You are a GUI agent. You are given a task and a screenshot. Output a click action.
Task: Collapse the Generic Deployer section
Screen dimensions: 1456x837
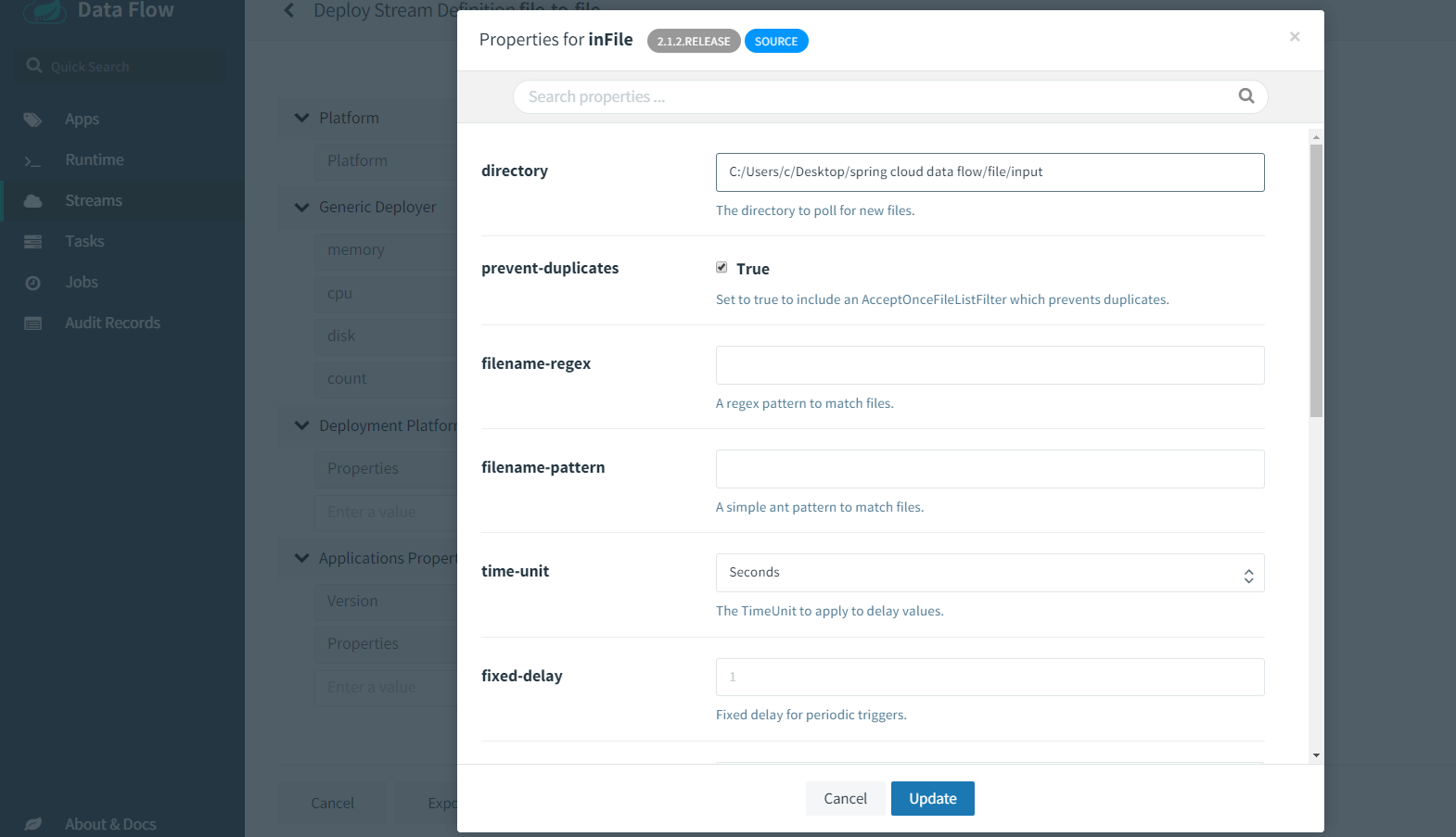(301, 207)
